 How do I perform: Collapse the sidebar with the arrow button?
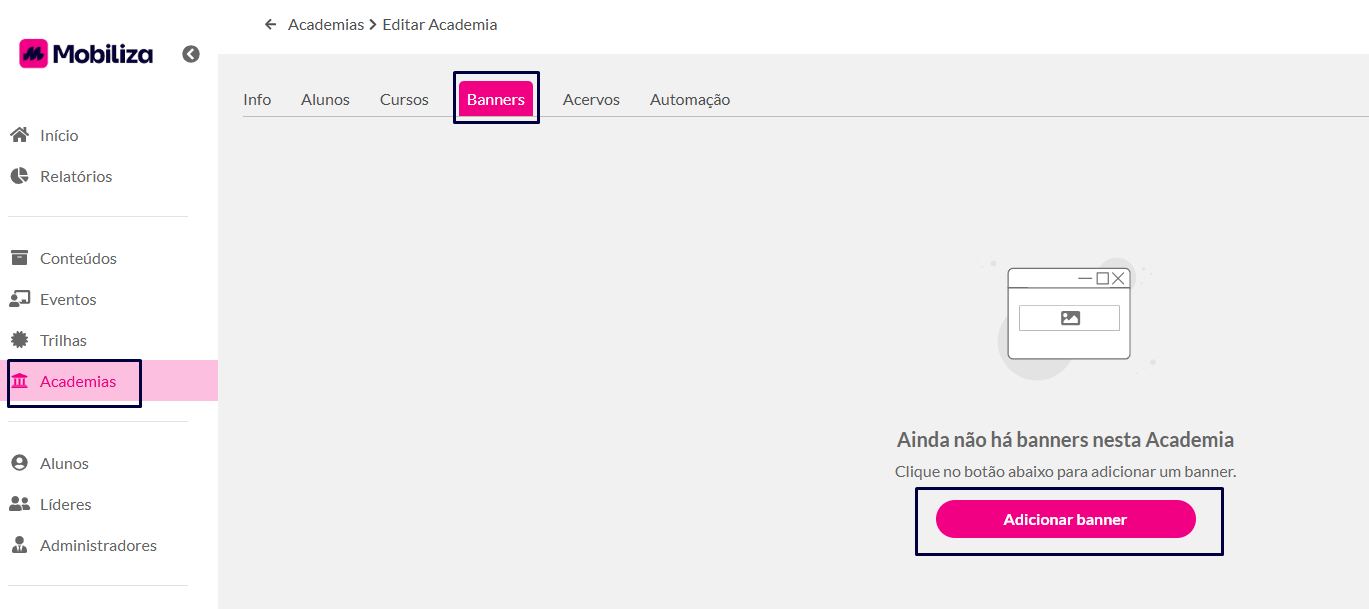pyautogui.click(x=191, y=54)
